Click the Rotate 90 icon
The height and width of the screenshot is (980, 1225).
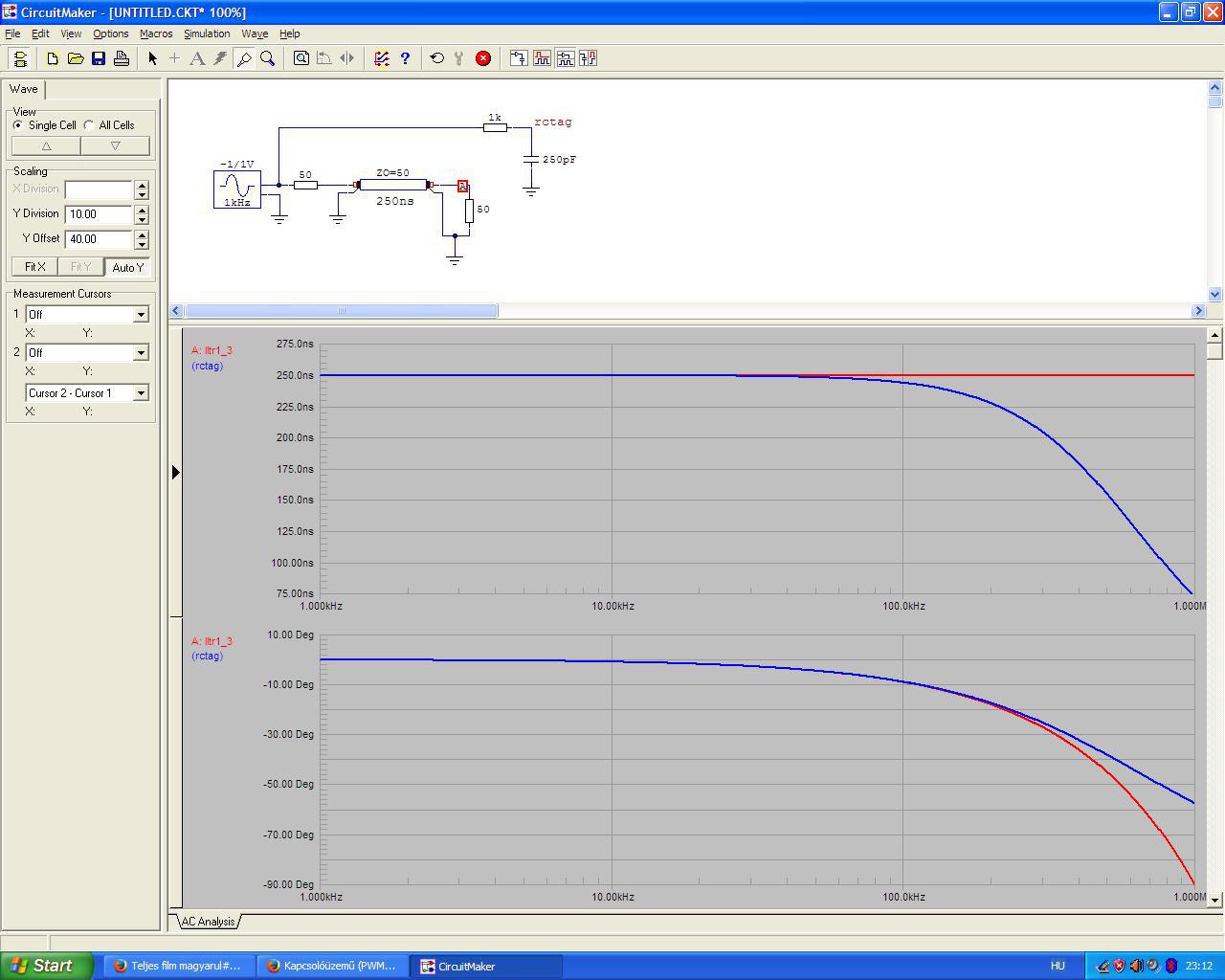[323, 58]
